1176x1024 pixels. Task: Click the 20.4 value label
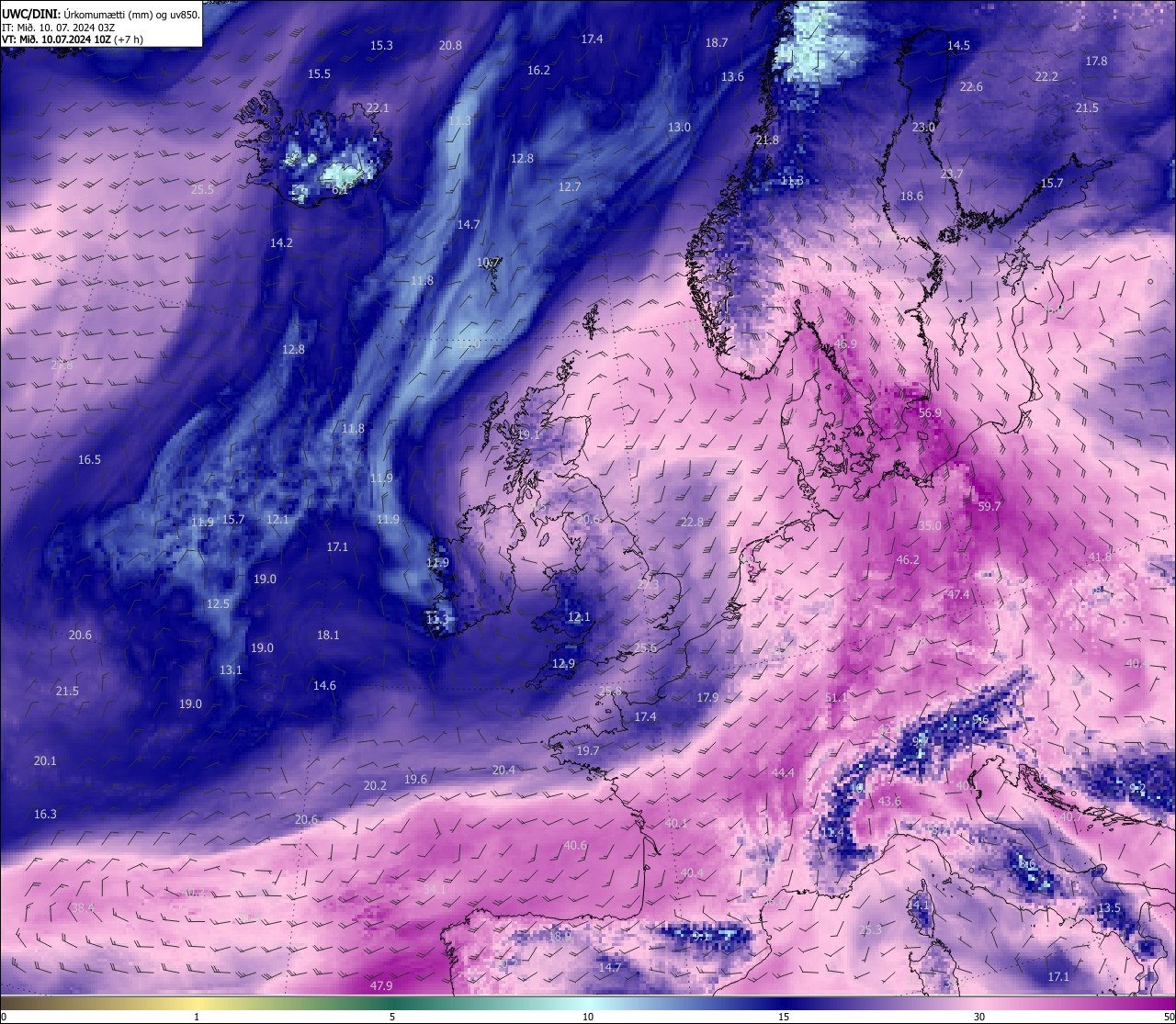[x=503, y=771]
